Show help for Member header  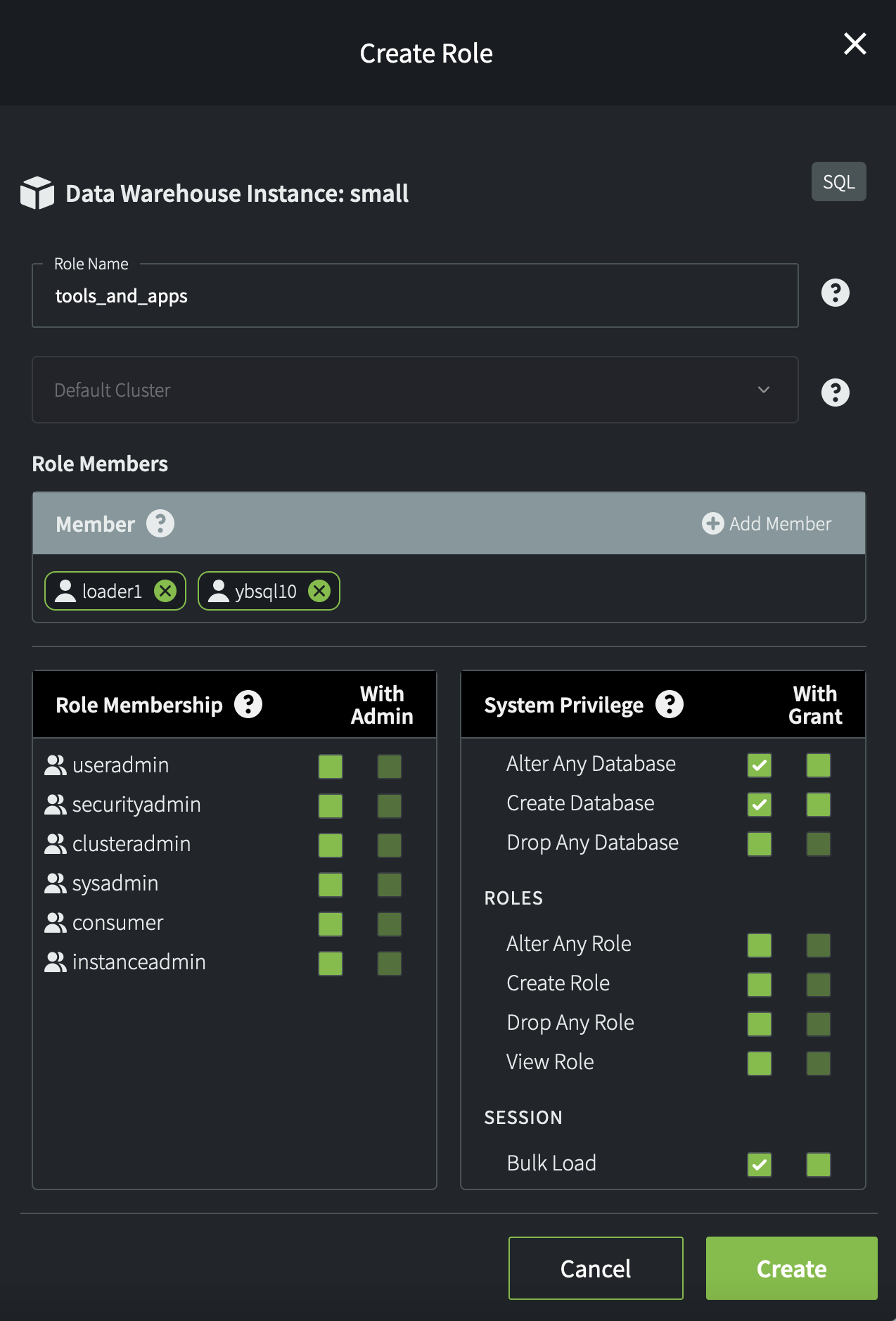[x=160, y=523]
